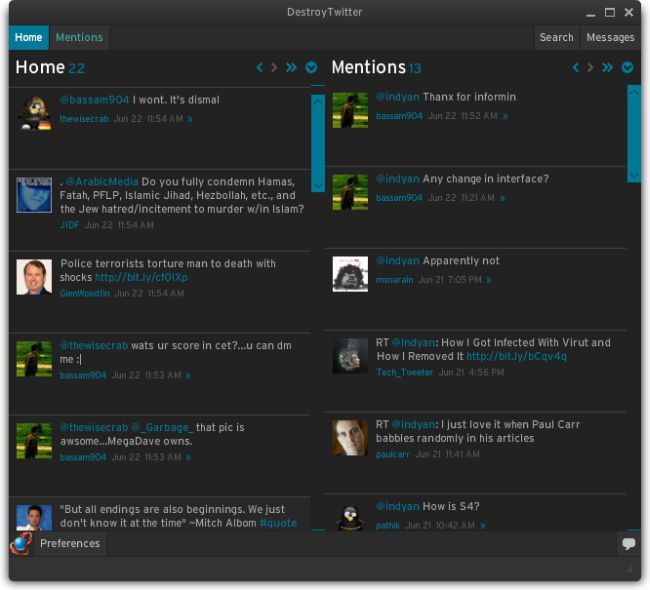Viewport: 650px width, 590px height.
Task: Open paulcarr username link
Action: [x=393, y=454]
